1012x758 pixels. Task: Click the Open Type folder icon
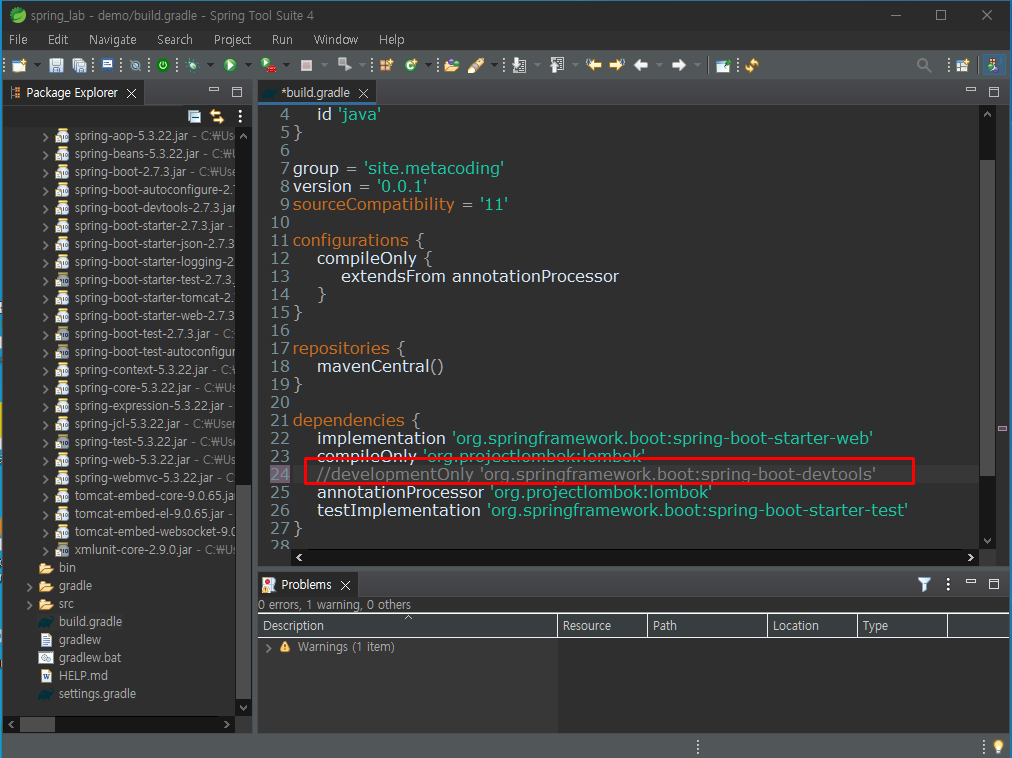(452, 65)
